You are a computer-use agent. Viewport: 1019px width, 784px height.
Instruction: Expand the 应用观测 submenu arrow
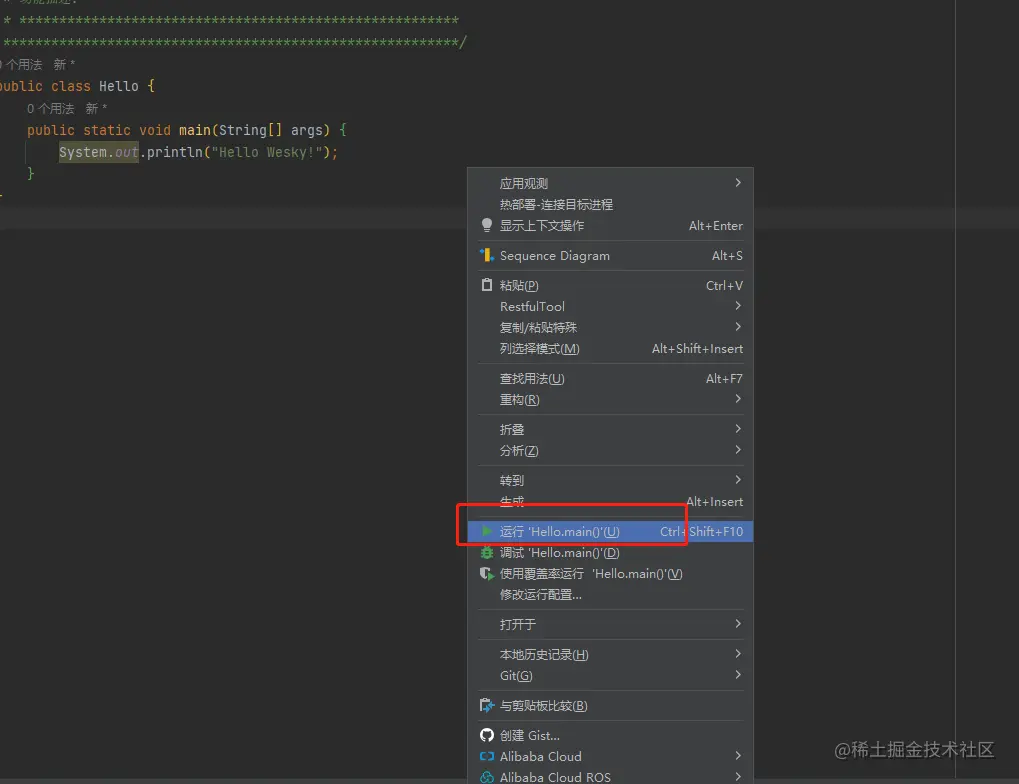click(x=738, y=183)
